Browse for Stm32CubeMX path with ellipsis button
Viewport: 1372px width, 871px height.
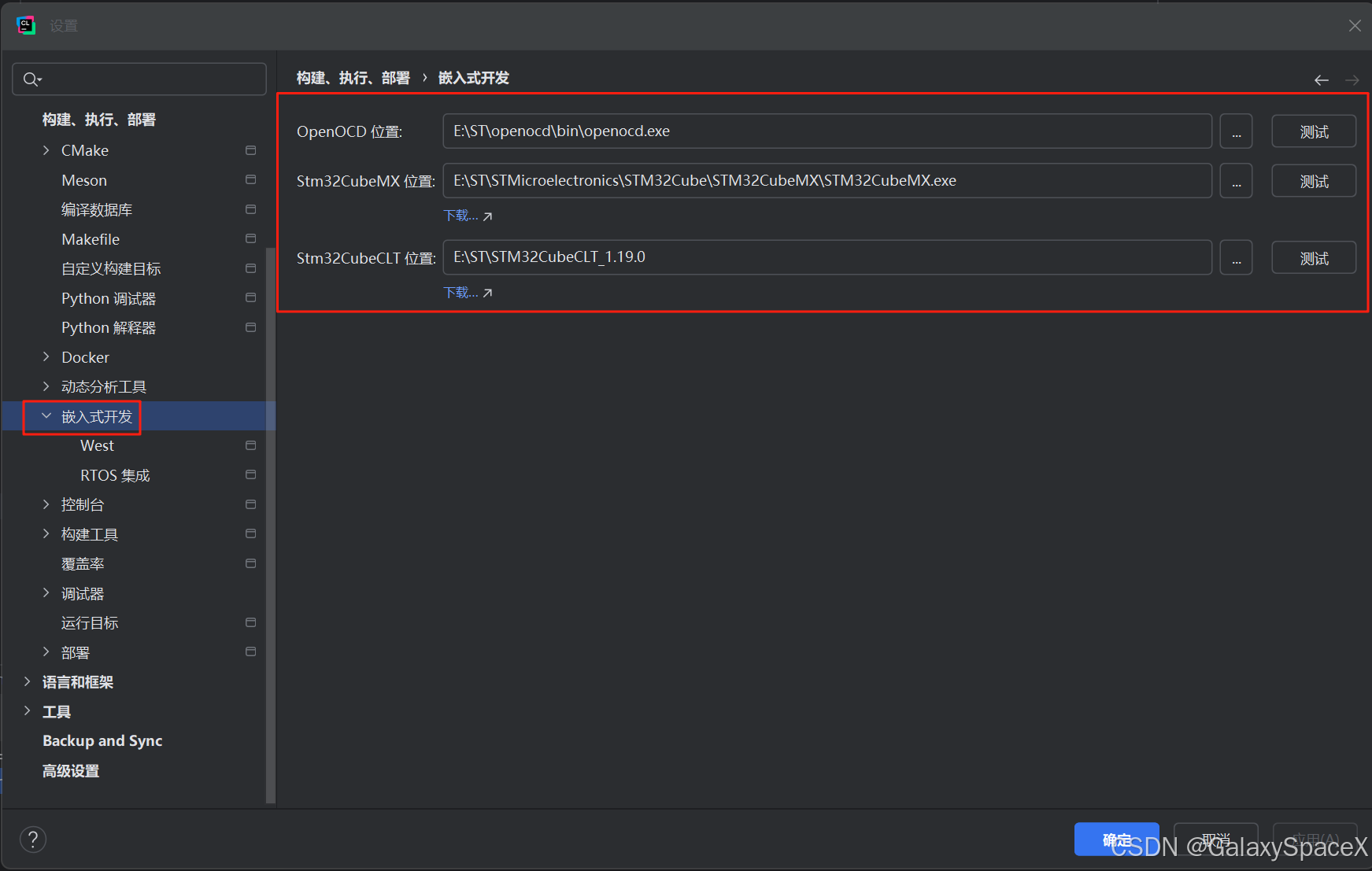click(1236, 181)
